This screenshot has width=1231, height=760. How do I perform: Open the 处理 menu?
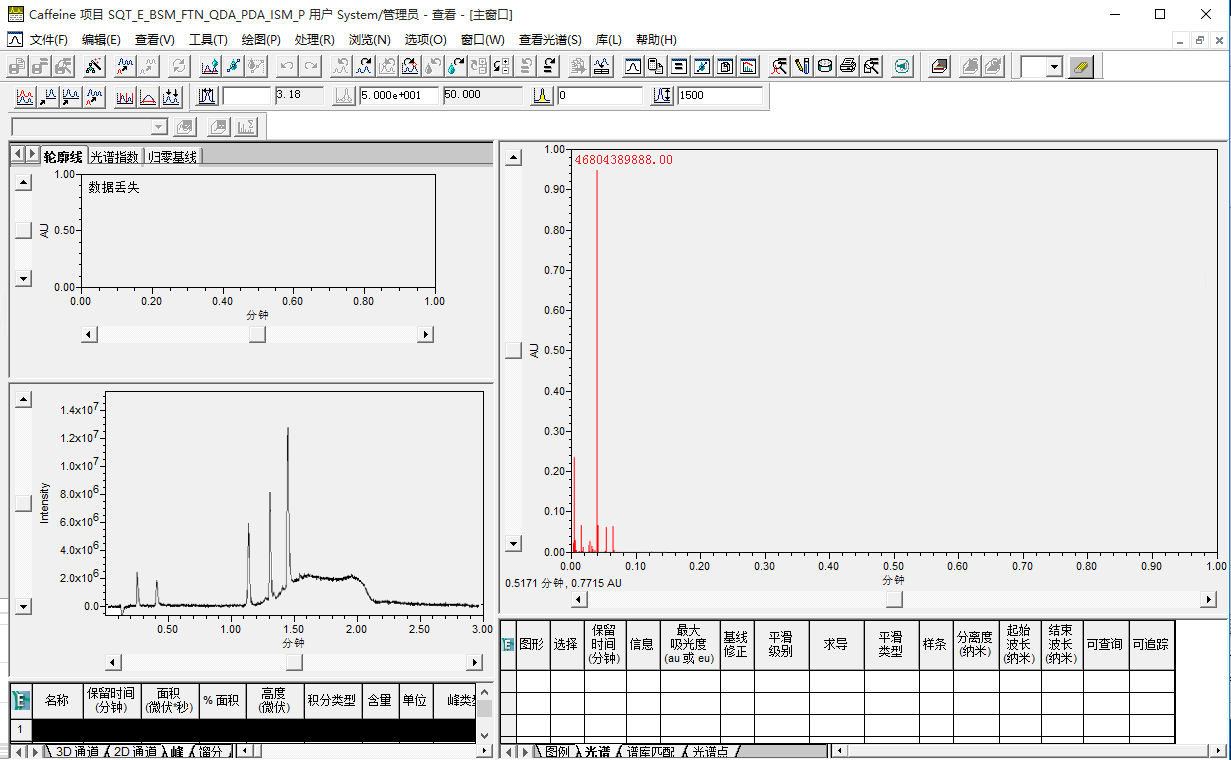coord(313,39)
